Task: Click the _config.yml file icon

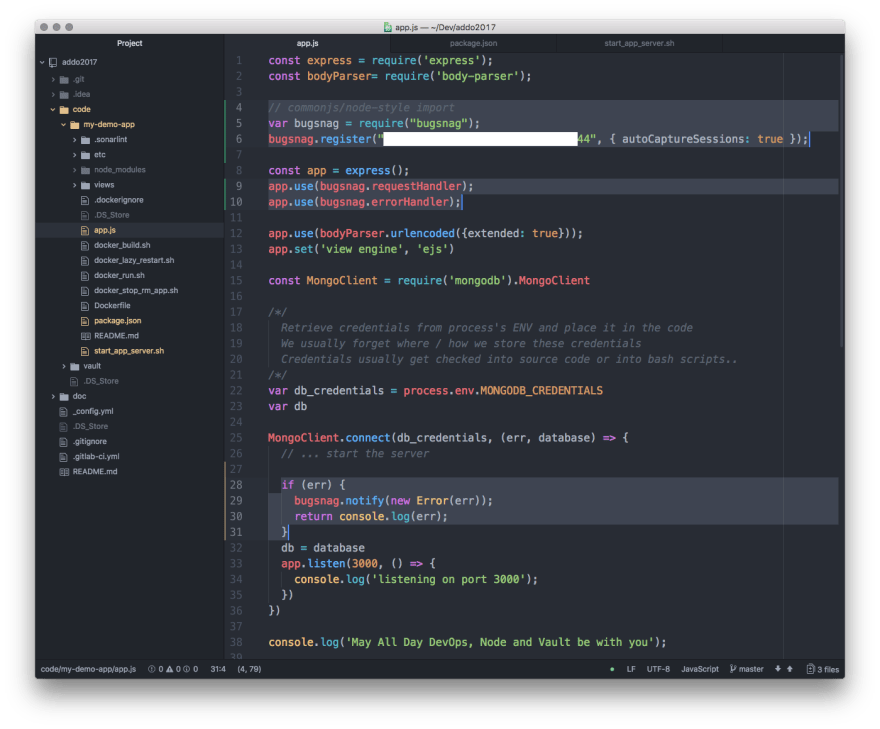Action: click(63, 412)
